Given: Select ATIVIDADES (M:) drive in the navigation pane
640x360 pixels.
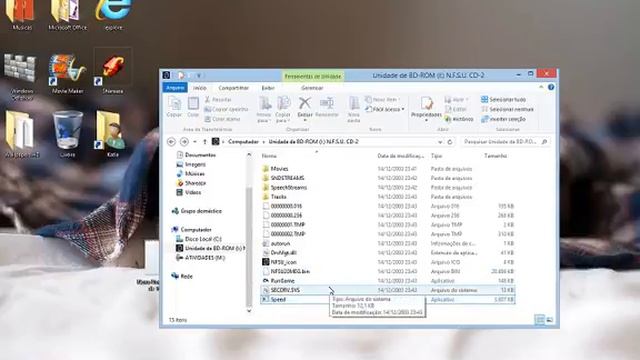Looking at the screenshot, I should [x=200, y=258].
